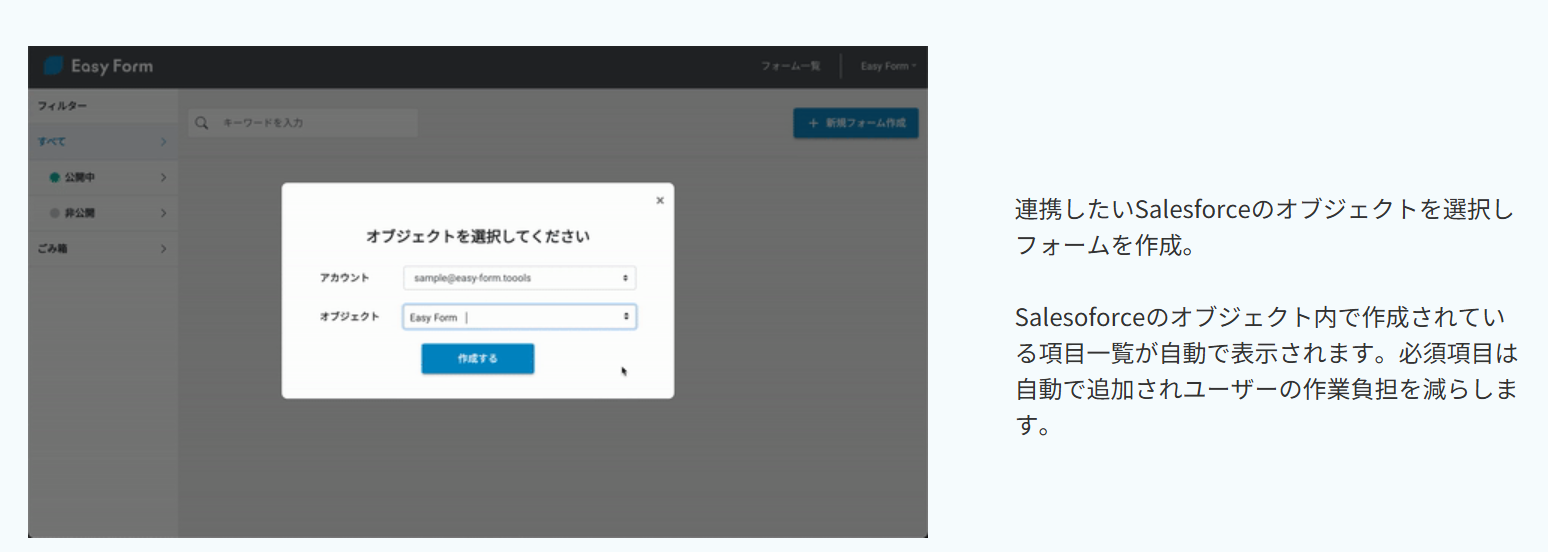Open フォーム一覧 in top navigation
The image size is (1548, 552).
click(x=790, y=66)
